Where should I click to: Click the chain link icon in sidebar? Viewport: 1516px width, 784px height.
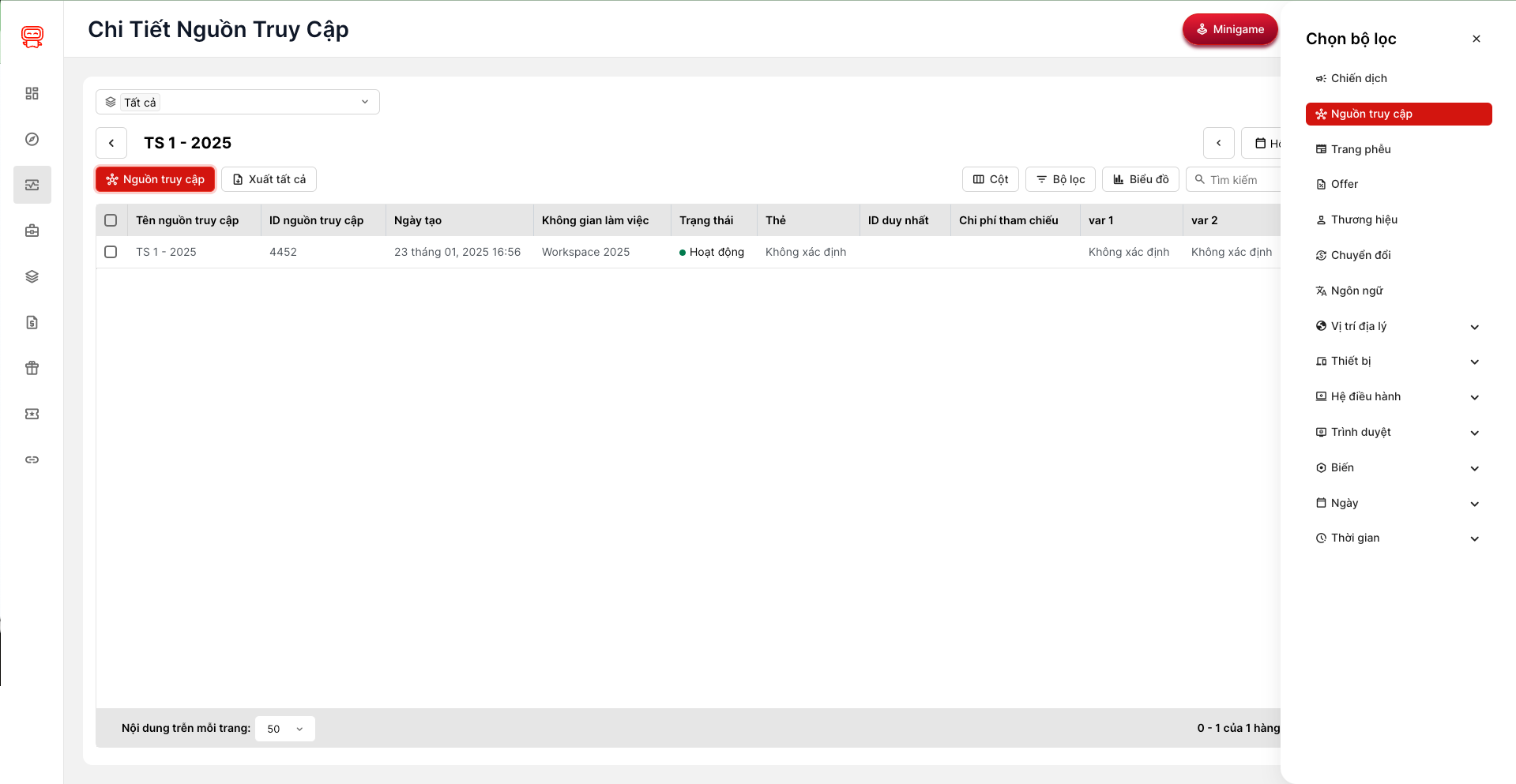[32, 460]
